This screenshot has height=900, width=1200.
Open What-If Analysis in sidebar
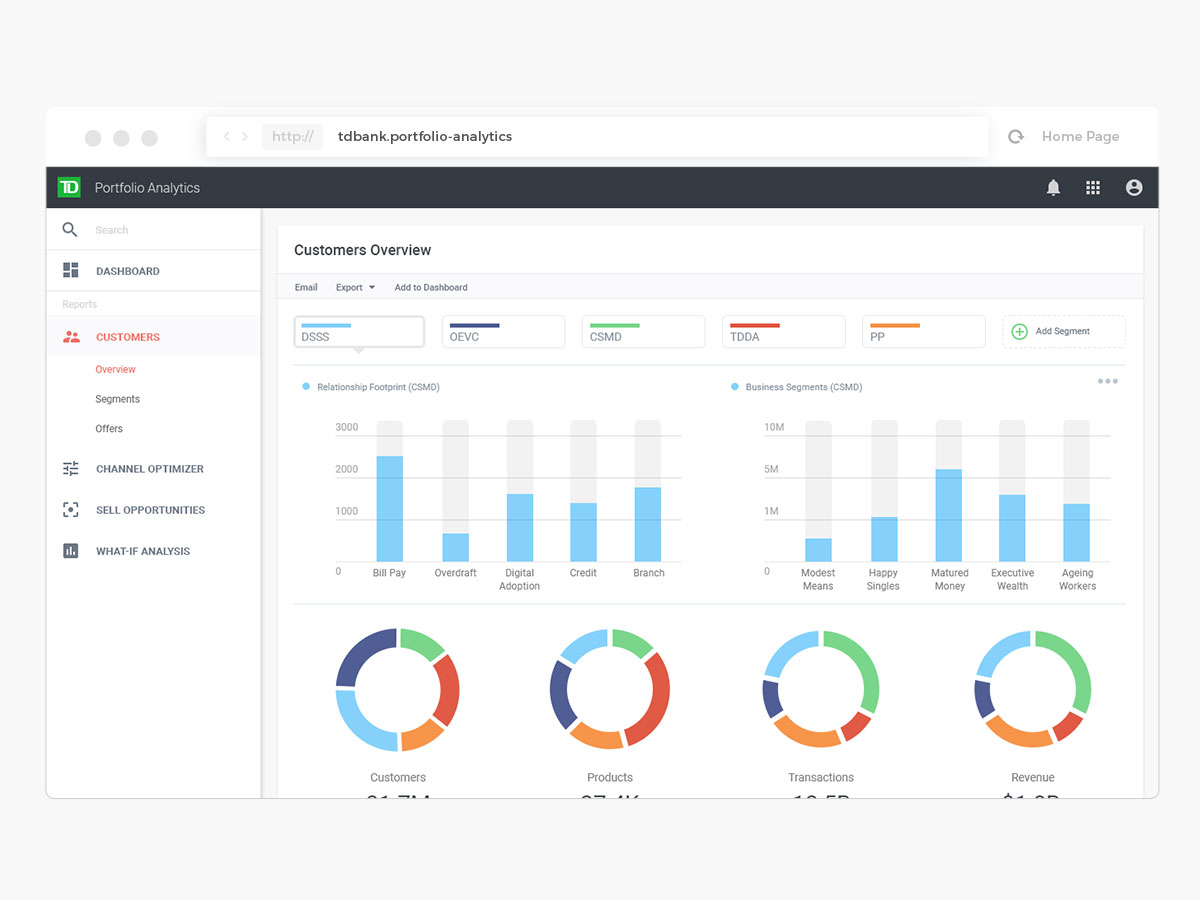click(142, 551)
